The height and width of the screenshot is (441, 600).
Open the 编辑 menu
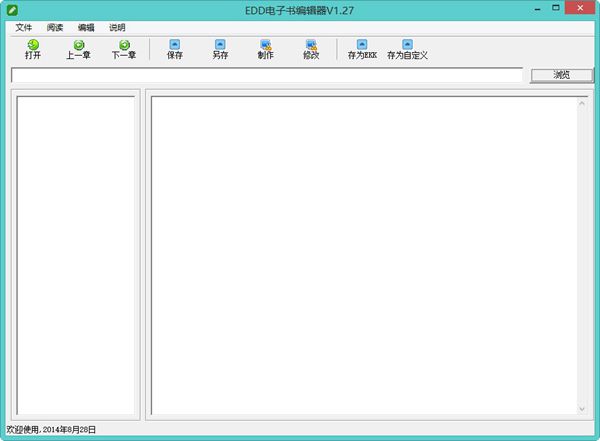[x=86, y=27]
